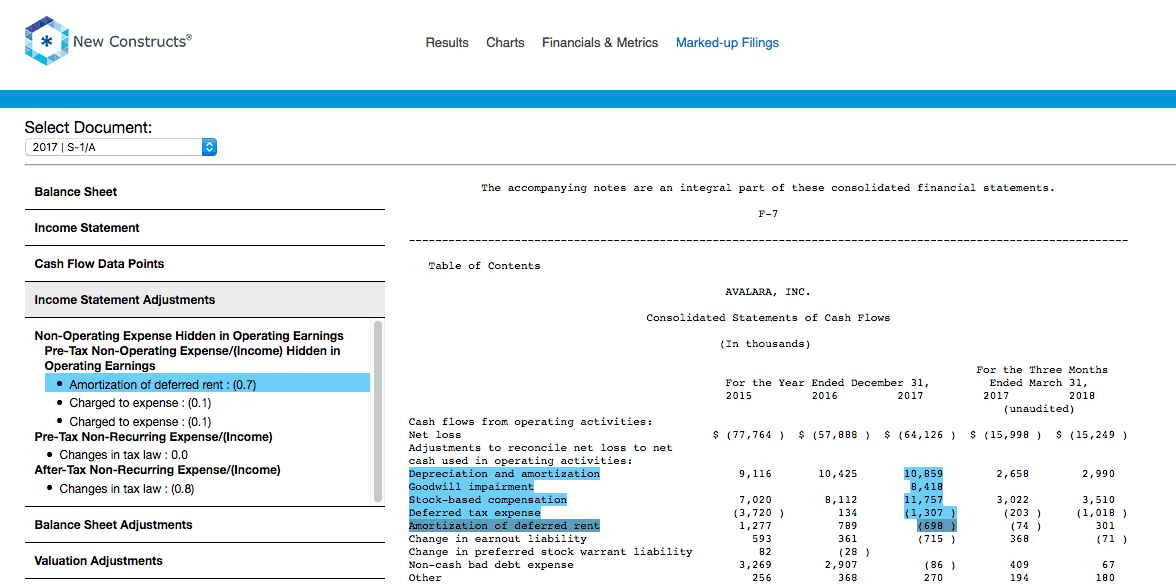Click highlighted Goodwill impairment row label
The width and height of the screenshot is (1176, 585).
(x=471, y=487)
